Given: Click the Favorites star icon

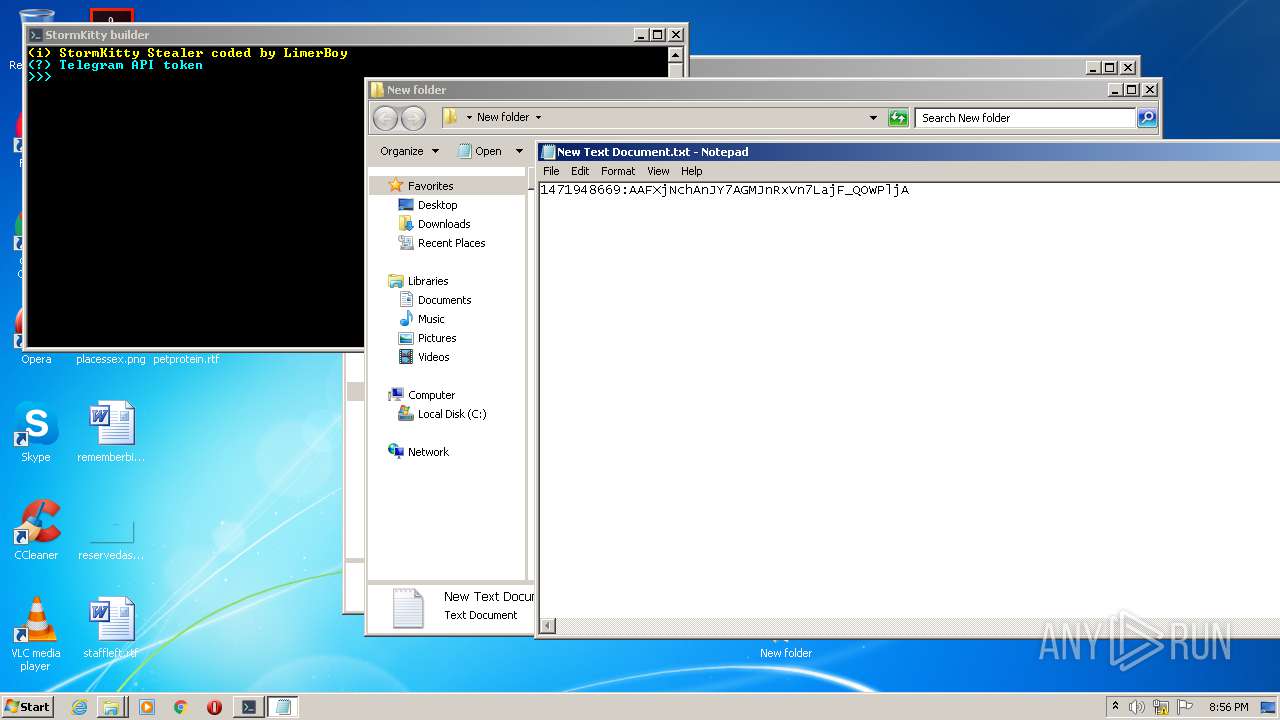Looking at the screenshot, I should (x=396, y=185).
